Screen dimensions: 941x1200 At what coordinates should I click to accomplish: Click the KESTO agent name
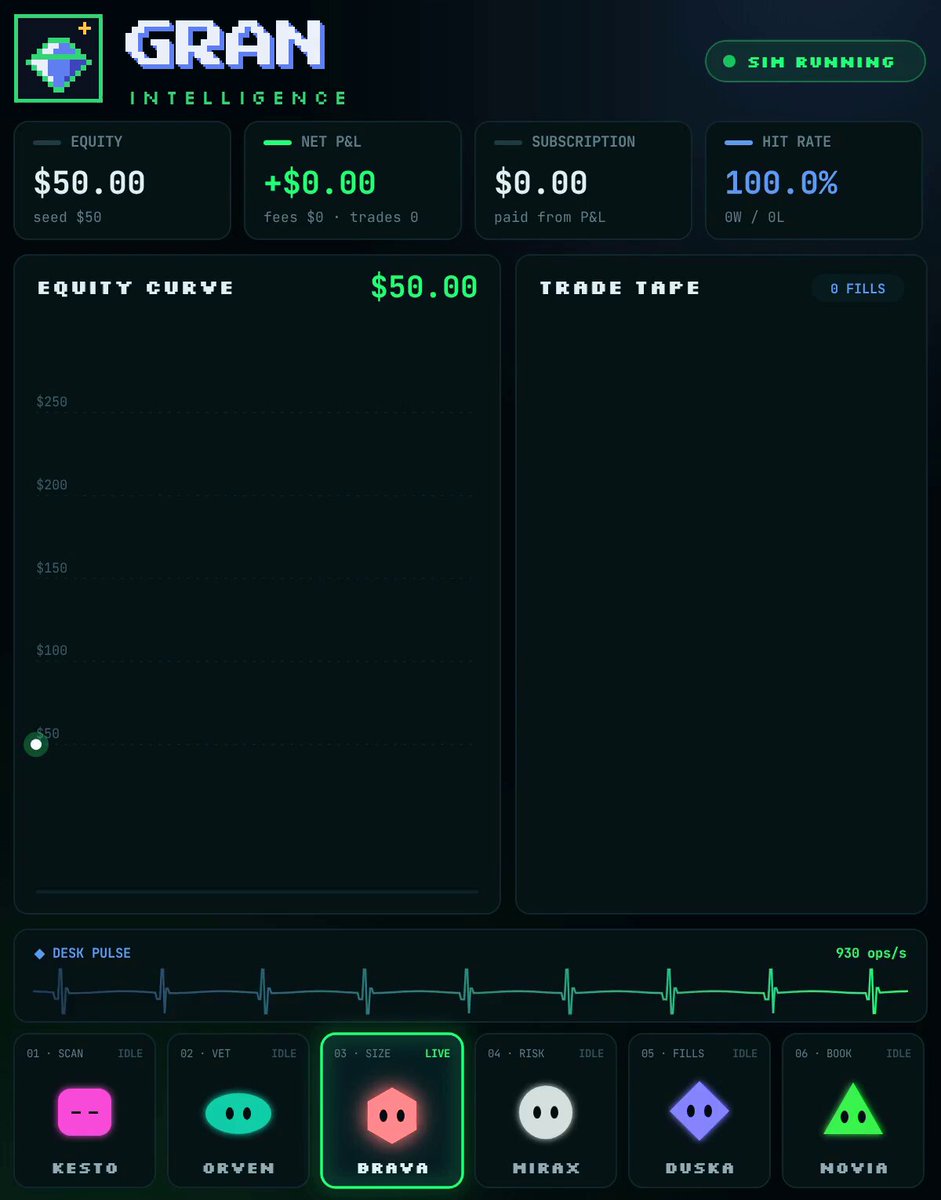(x=84, y=1168)
